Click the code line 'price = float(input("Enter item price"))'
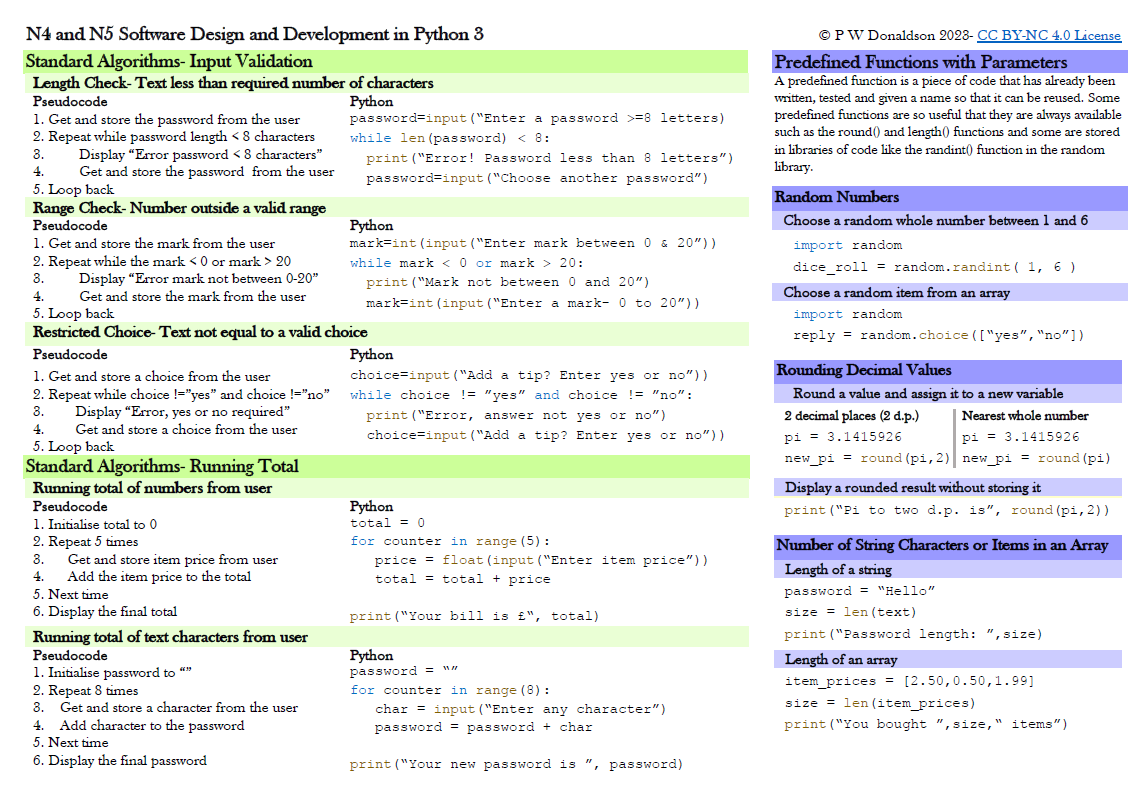Screen dimensions: 1146x795 (541, 560)
